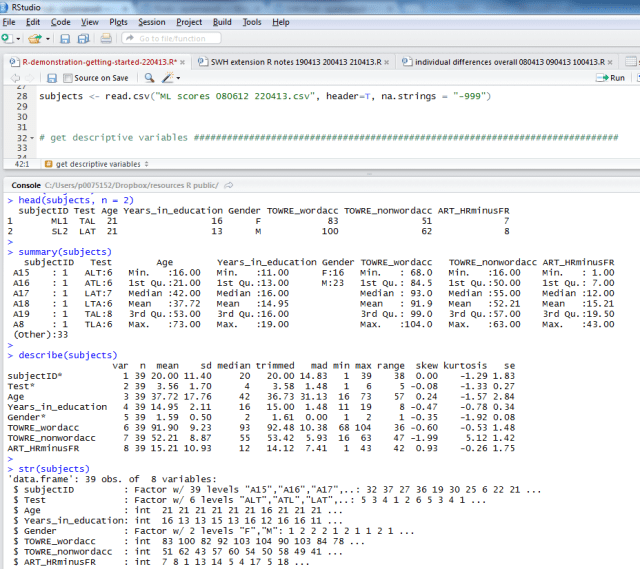Click the Run button

pyautogui.click(x=611, y=77)
